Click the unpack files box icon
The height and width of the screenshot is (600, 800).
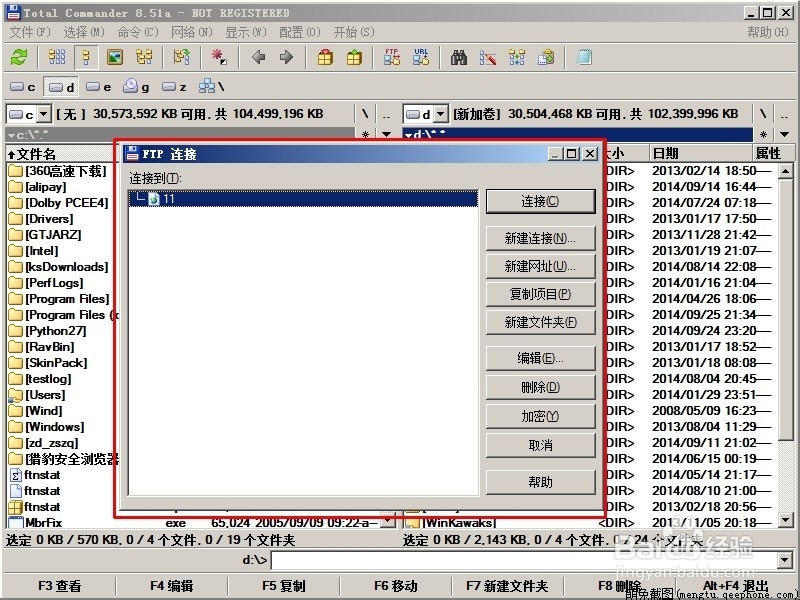(354, 57)
